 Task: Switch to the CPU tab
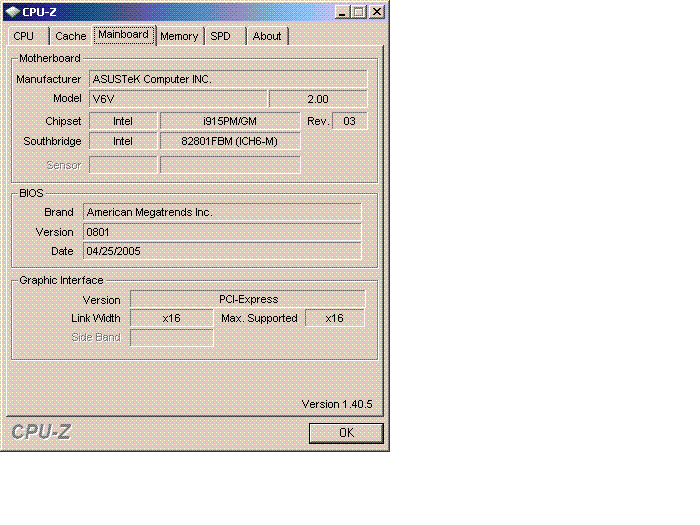click(x=28, y=36)
